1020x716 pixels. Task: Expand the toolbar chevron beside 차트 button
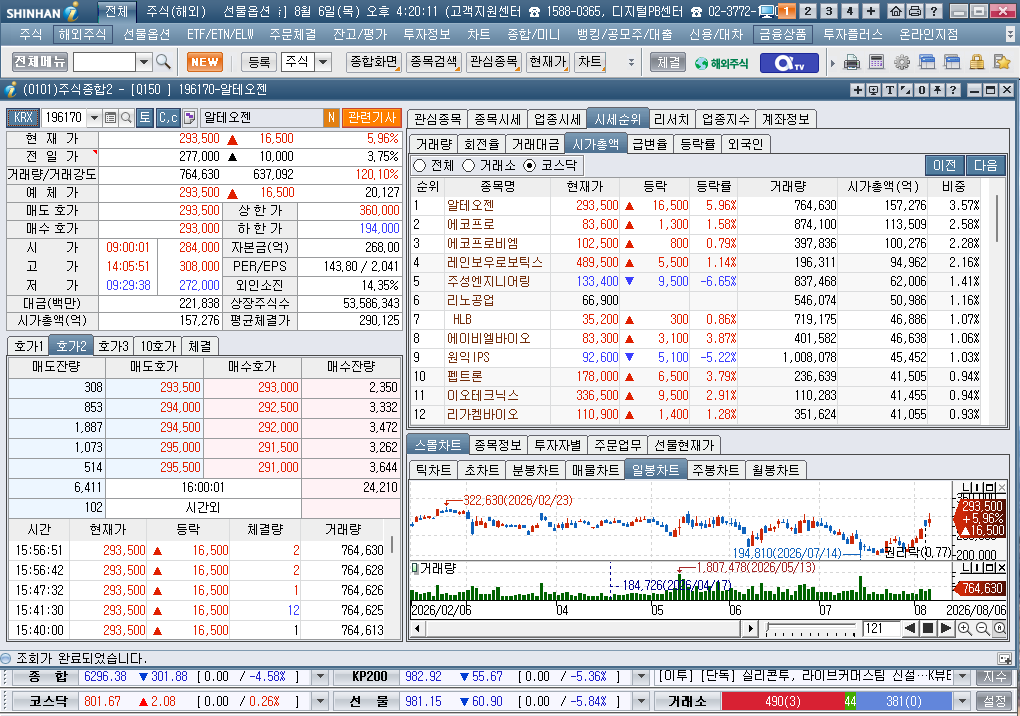pos(630,62)
